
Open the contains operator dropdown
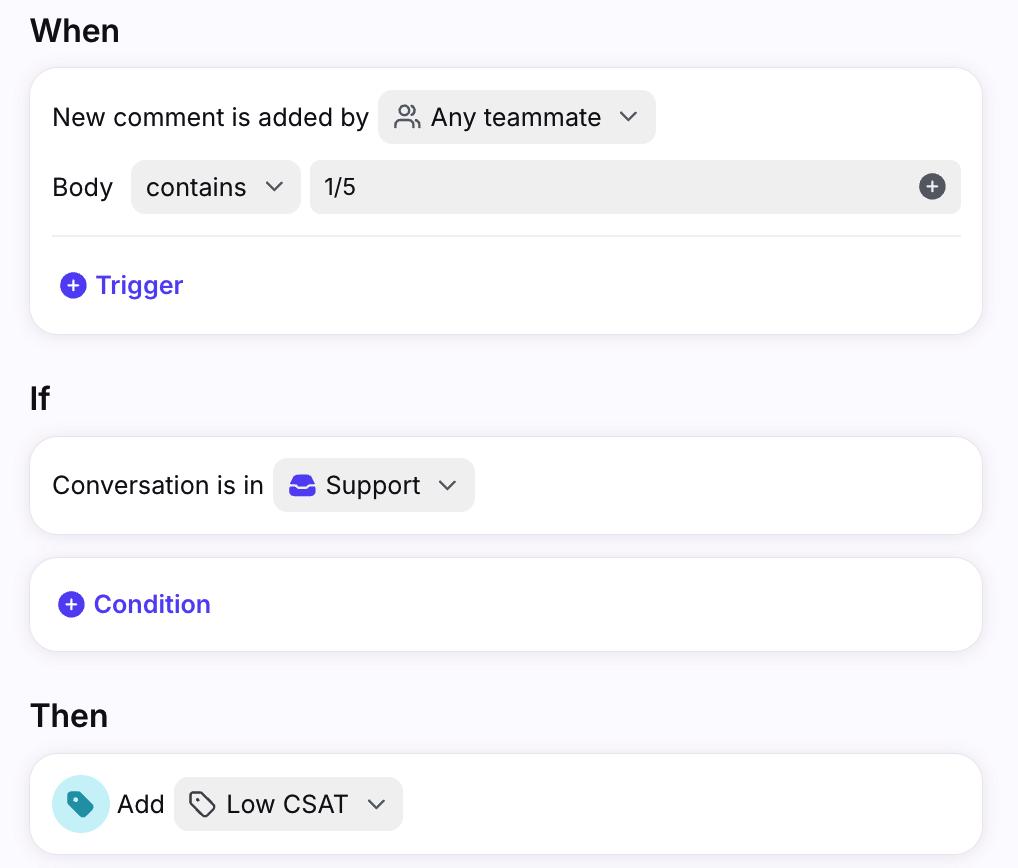pyautogui.click(x=215, y=187)
